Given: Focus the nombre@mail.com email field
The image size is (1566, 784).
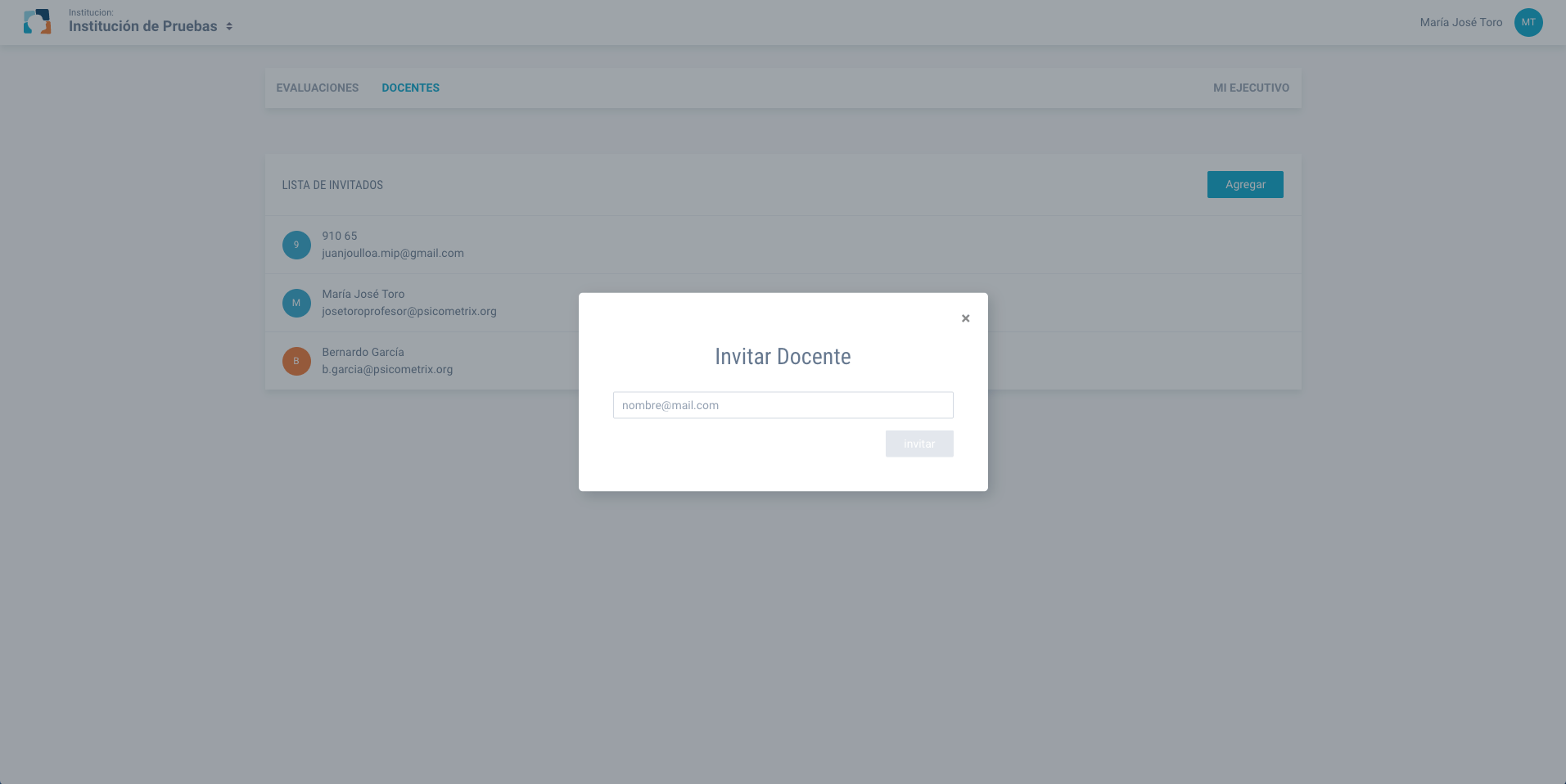Looking at the screenshot, I should tap(783, 405).
